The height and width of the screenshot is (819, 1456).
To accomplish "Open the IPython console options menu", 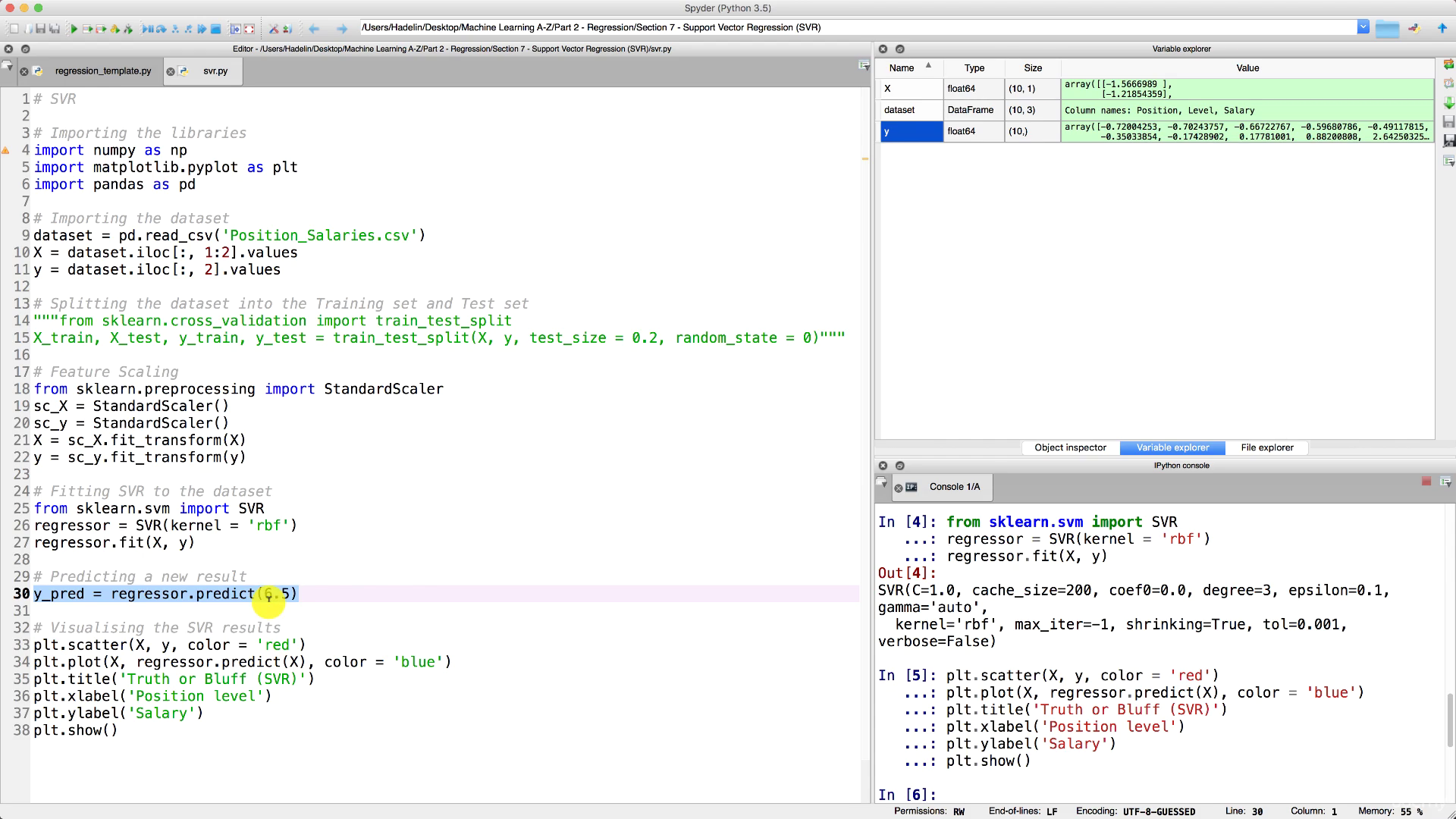I will [x=1445, y=482].
